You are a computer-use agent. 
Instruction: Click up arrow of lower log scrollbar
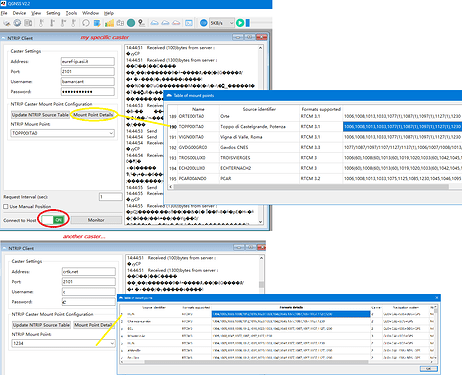pos(261,258)
